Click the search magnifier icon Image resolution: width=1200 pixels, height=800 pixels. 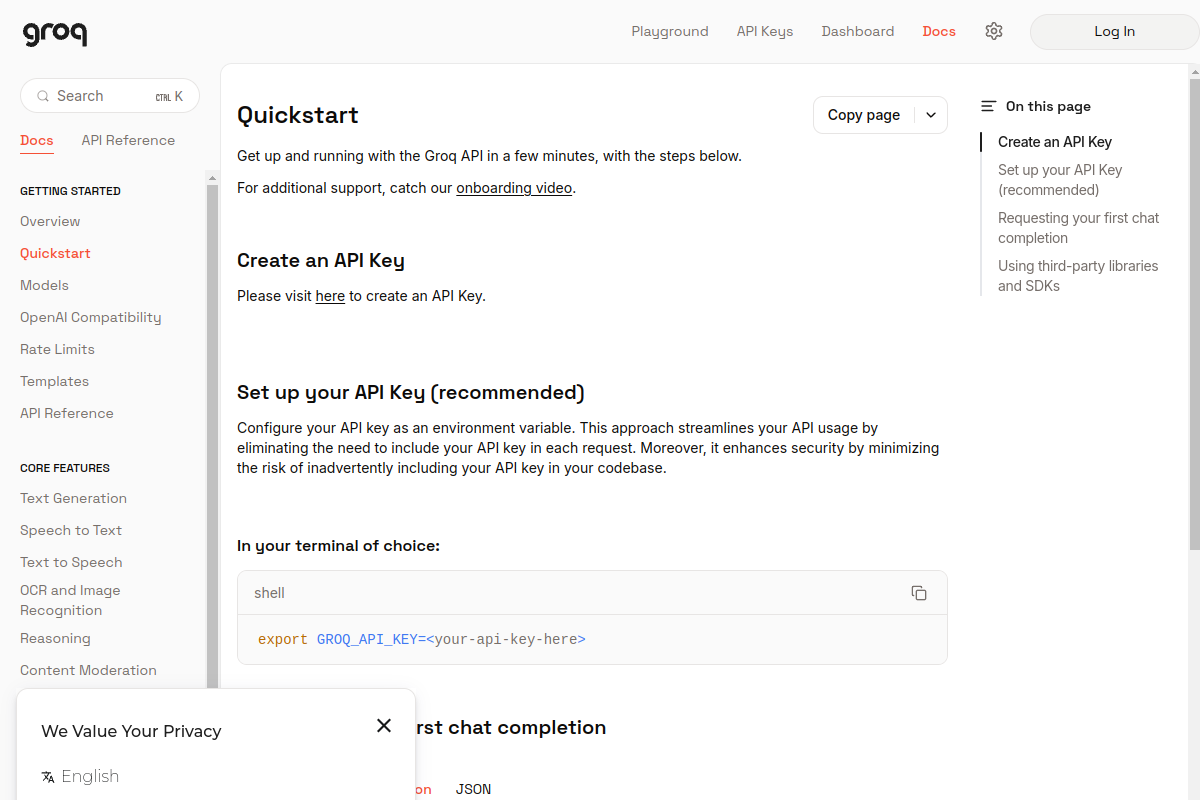43,96
